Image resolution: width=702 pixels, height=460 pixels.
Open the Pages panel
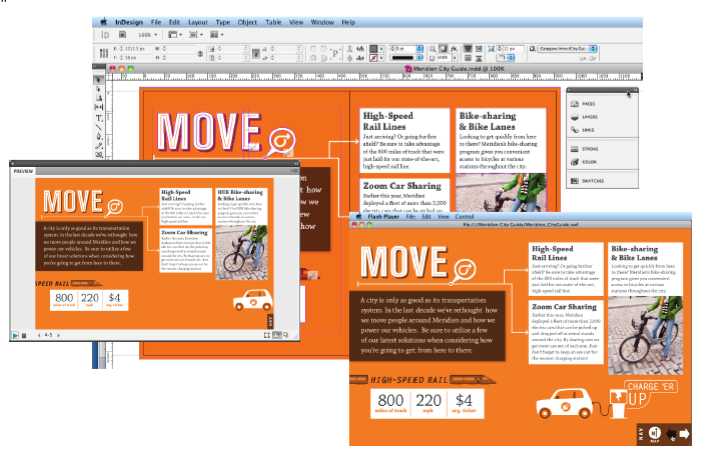click(x=588, y=104)
